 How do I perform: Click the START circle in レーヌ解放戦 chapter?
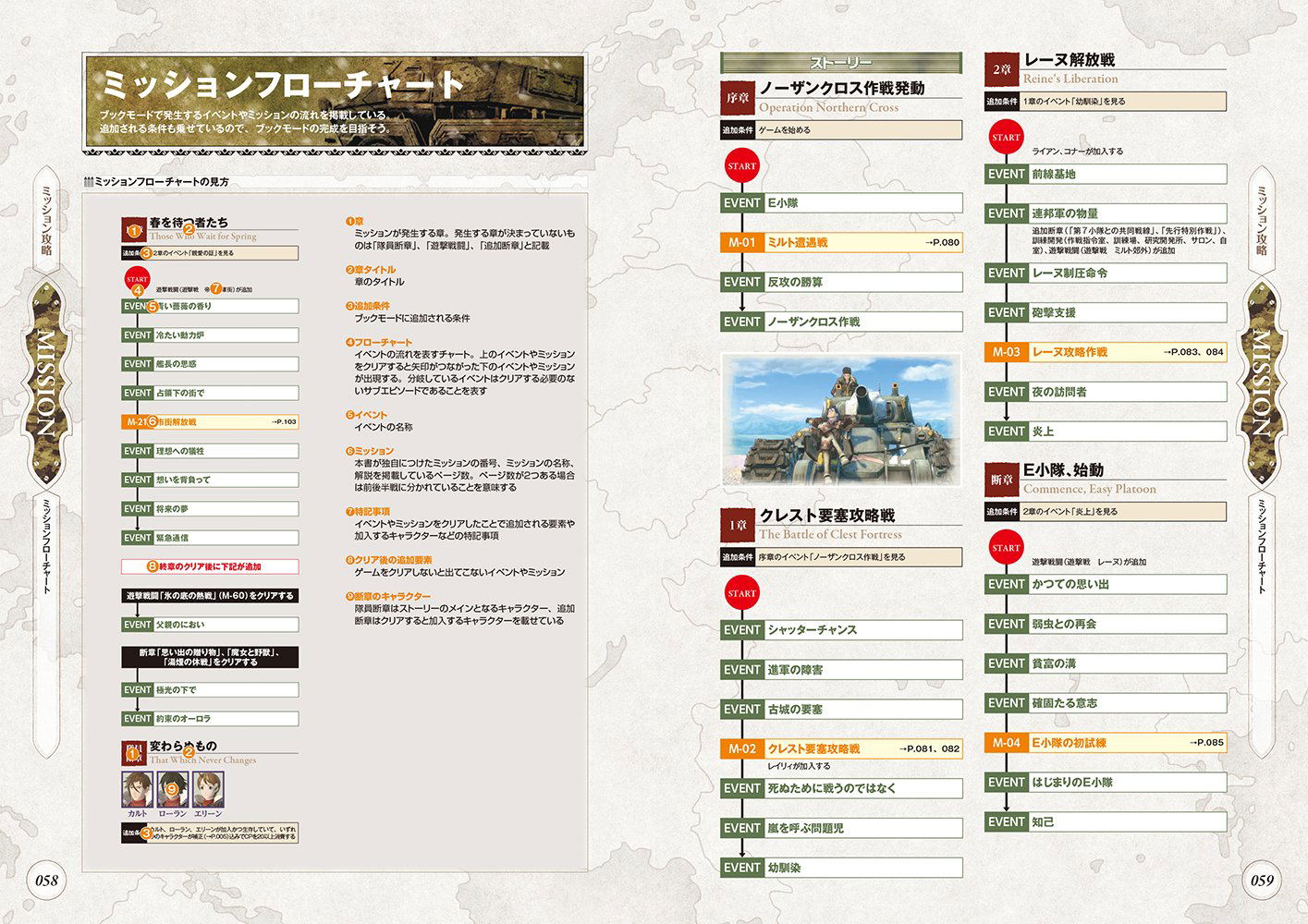click(1006, 138)
